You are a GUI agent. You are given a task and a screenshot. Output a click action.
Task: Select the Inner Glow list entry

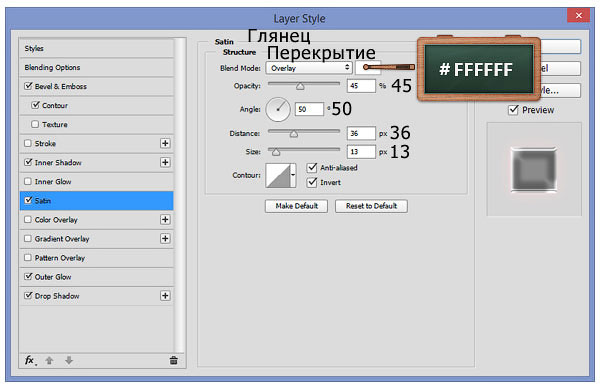(x=96, y=182)
